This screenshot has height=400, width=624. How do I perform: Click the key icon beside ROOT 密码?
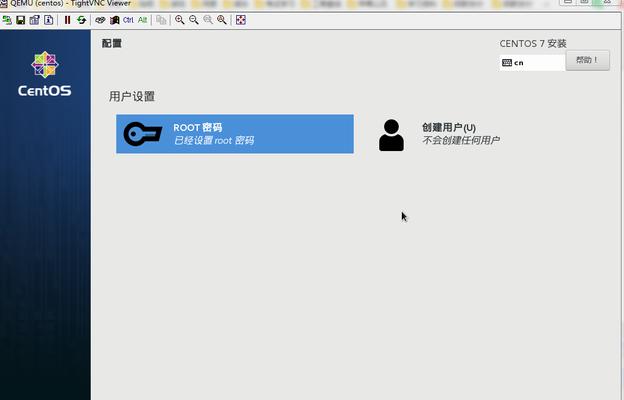pyautogui.click(x=143, y=134)
